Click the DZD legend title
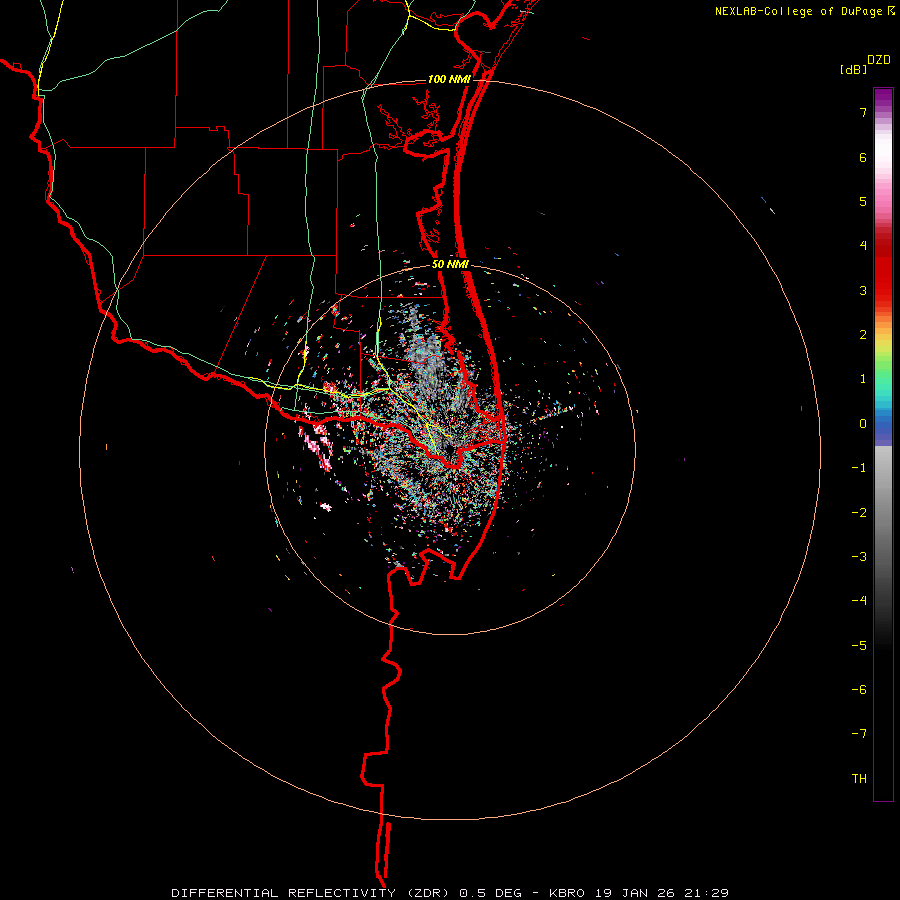The image size is (900, 900). point(879,60)
